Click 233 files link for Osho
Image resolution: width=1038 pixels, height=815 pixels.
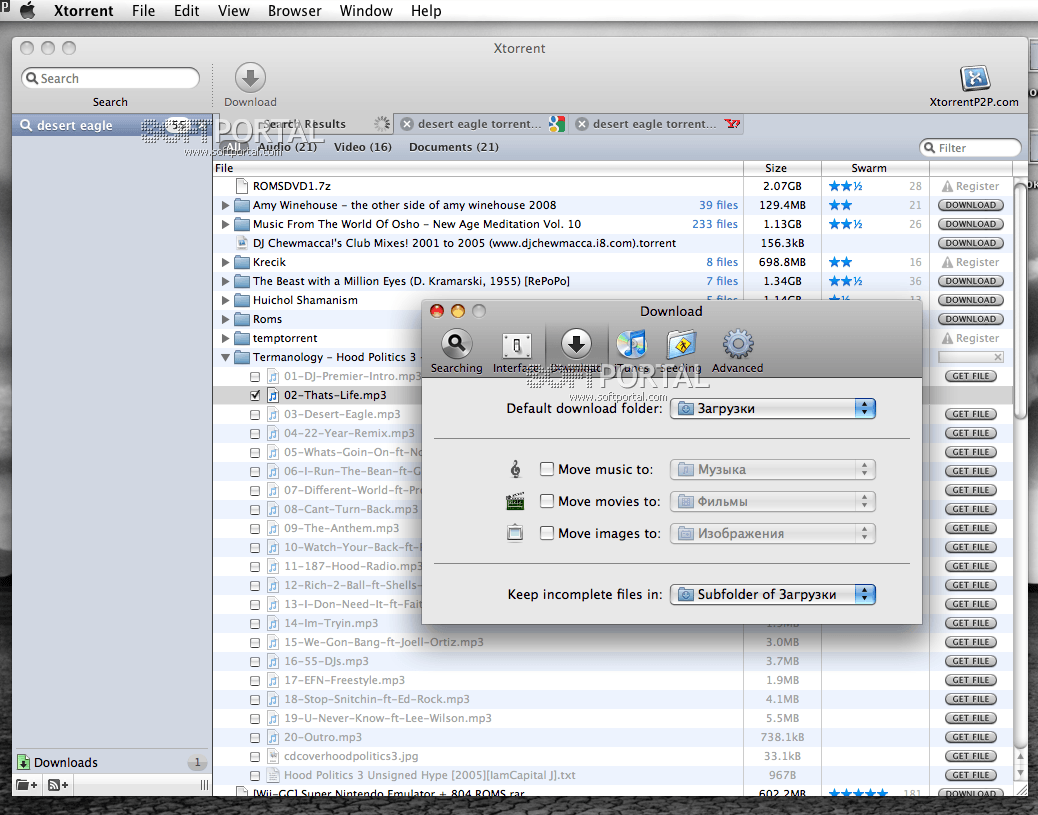715,224
